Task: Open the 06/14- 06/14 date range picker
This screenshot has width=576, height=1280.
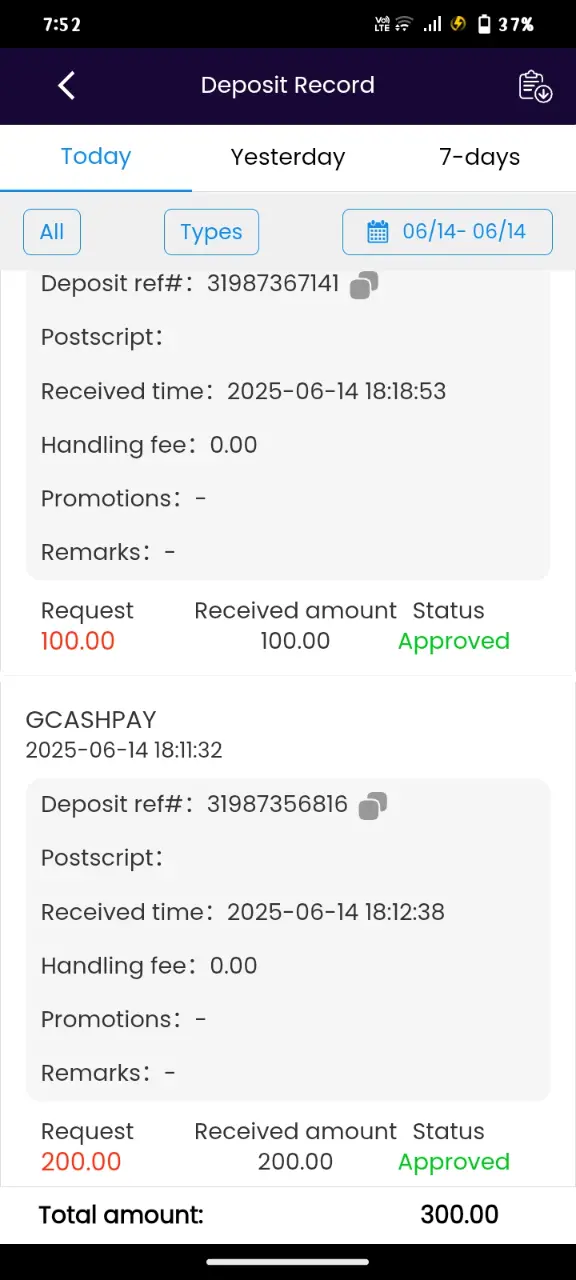Action: click(447, 232)
